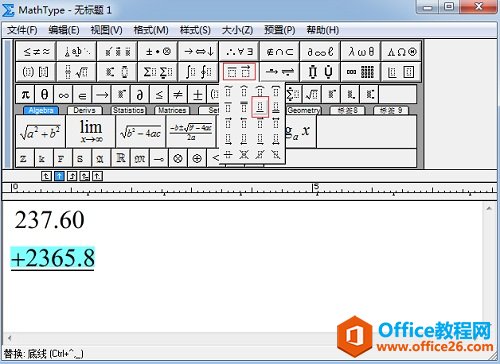Open the 编辑(E) menu
The height and width of the screenshot is (364, 500).
point(64,30)
